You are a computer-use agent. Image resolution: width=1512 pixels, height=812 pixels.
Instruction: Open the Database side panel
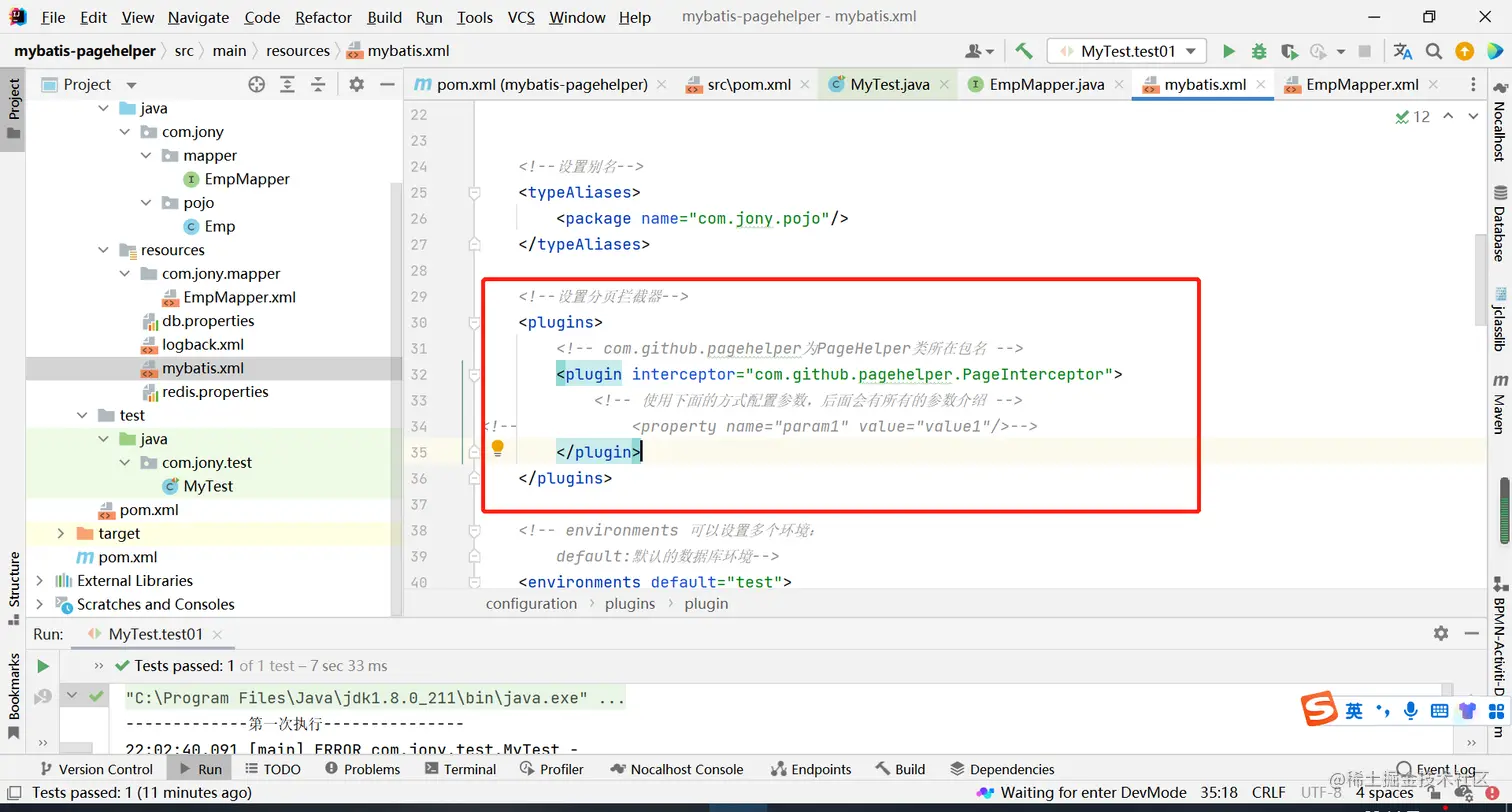(1500, 222)
